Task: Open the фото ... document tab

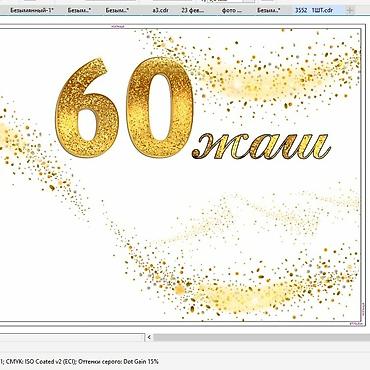Action: [x=231, y=10]
